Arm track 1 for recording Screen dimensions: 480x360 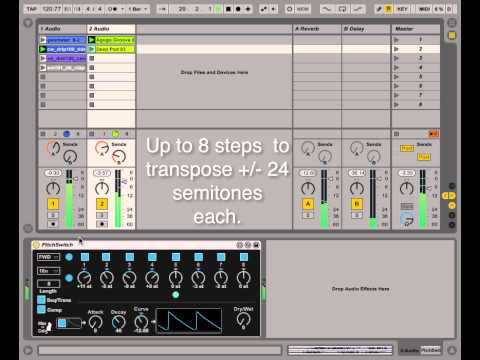point(53,224)
